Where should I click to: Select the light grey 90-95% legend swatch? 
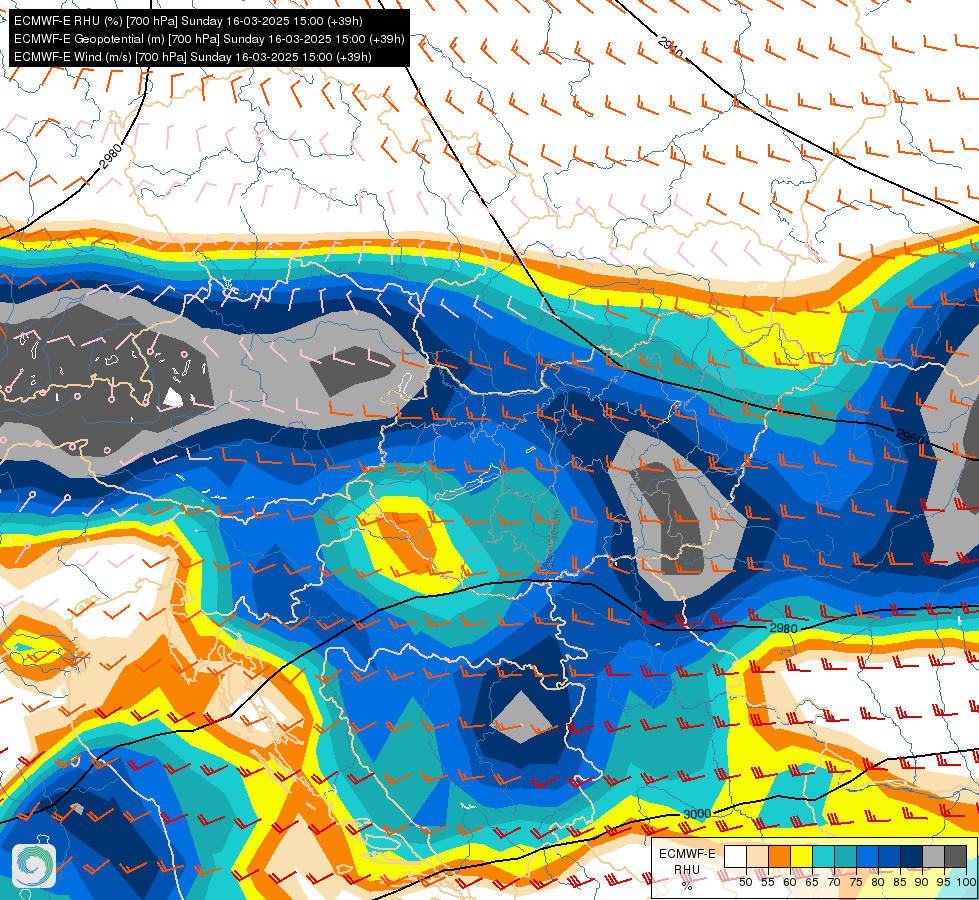click(933, 856)
